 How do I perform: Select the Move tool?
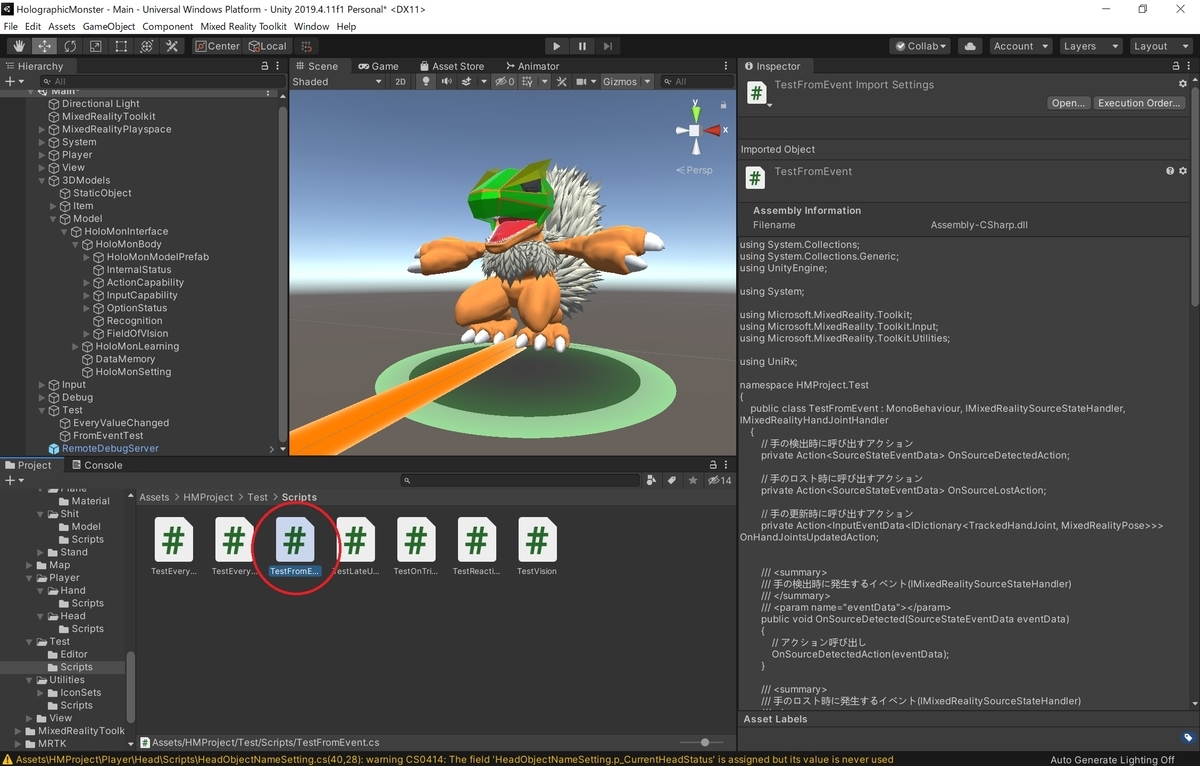[x=44, y=46]
